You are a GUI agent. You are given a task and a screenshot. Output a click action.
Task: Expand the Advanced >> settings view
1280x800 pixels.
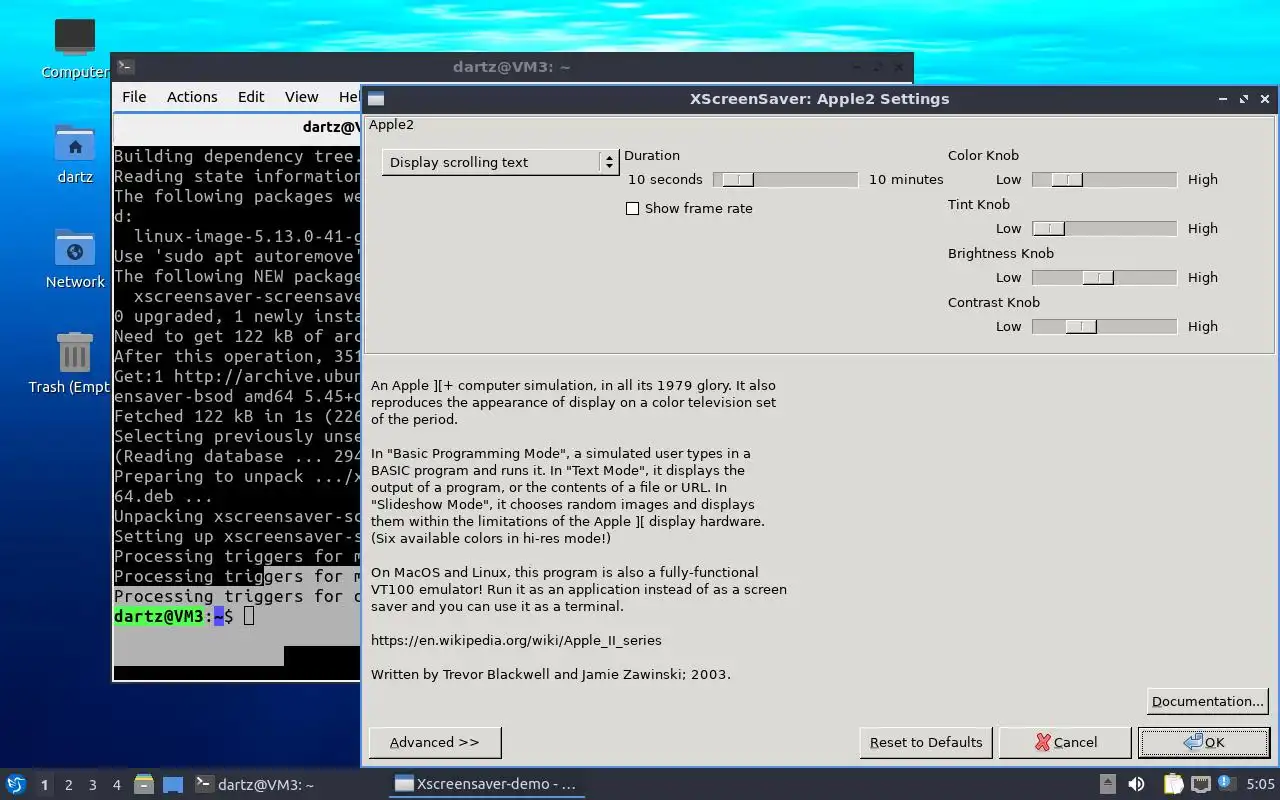[x=435, y=742]
